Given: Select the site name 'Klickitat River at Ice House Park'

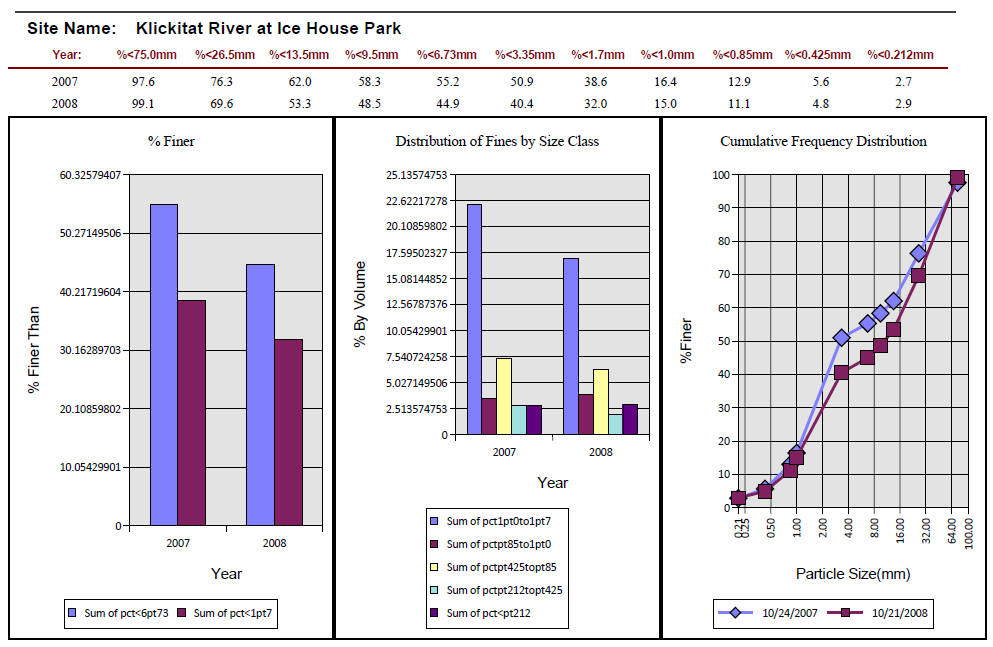Looking at the screenshot, I should [268, 29].
